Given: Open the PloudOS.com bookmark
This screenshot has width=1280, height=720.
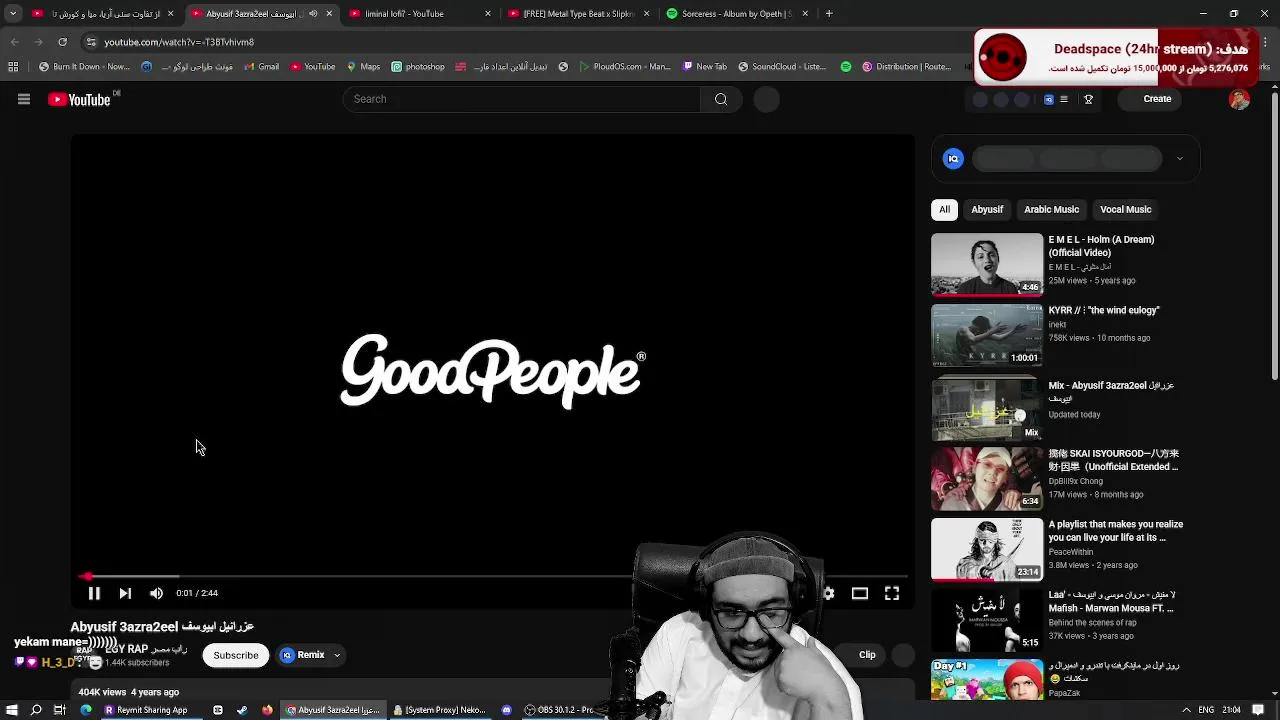Looking at the screenshot, I should (625, 67).
